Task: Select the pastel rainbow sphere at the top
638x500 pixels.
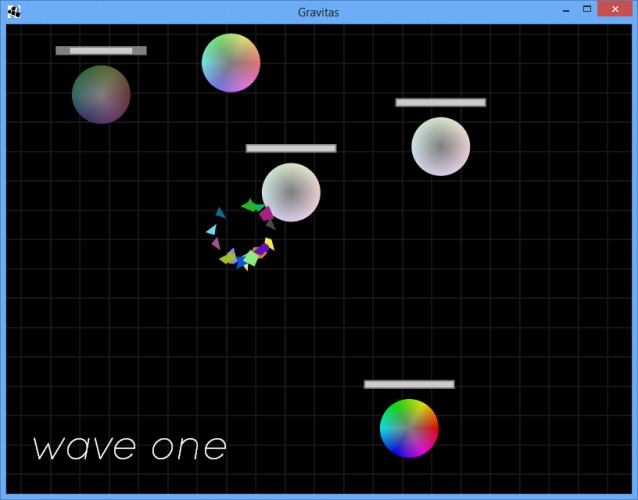Action: coord(231,63)
